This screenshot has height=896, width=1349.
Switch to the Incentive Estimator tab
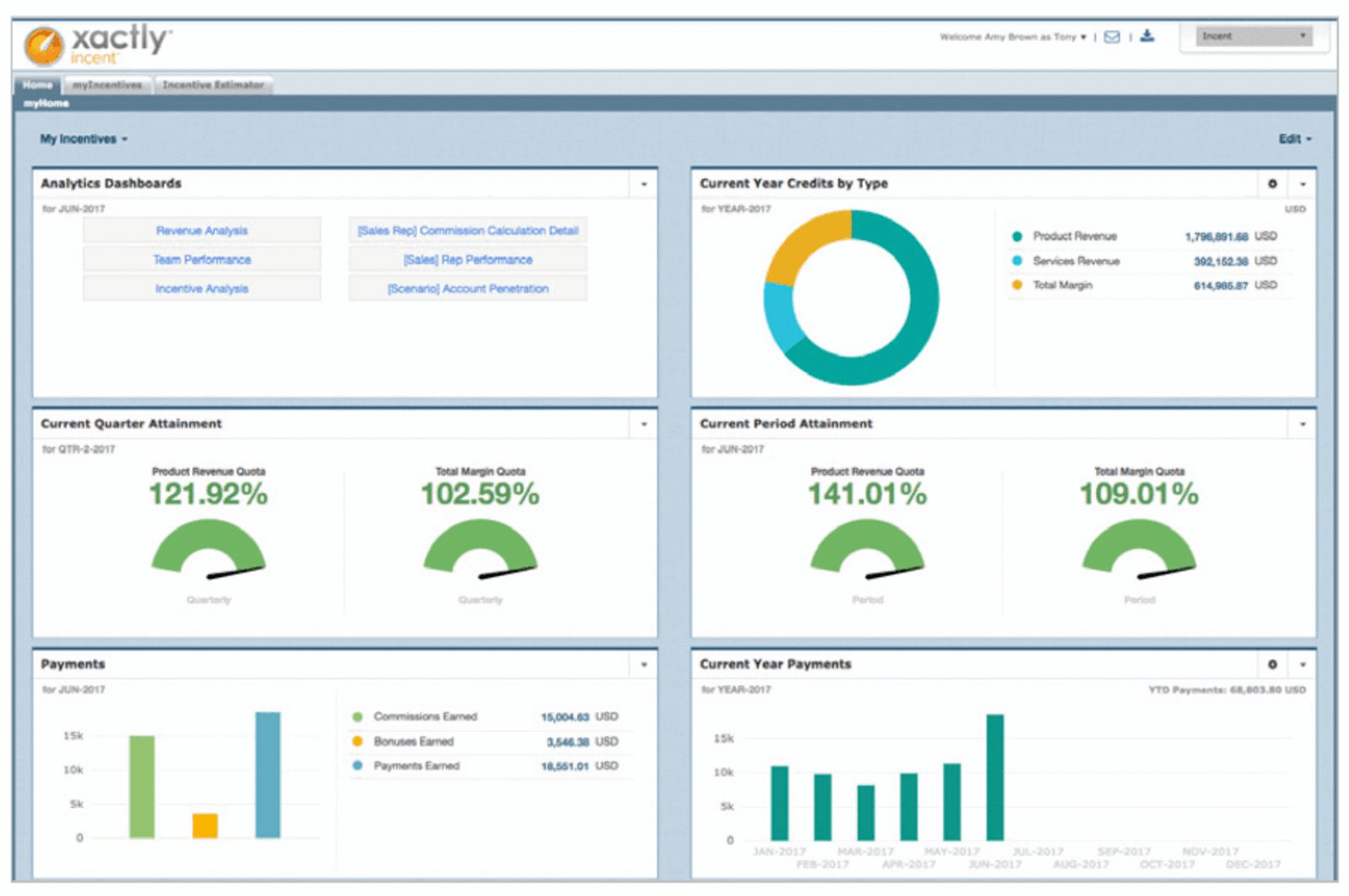tap(214, 84)
